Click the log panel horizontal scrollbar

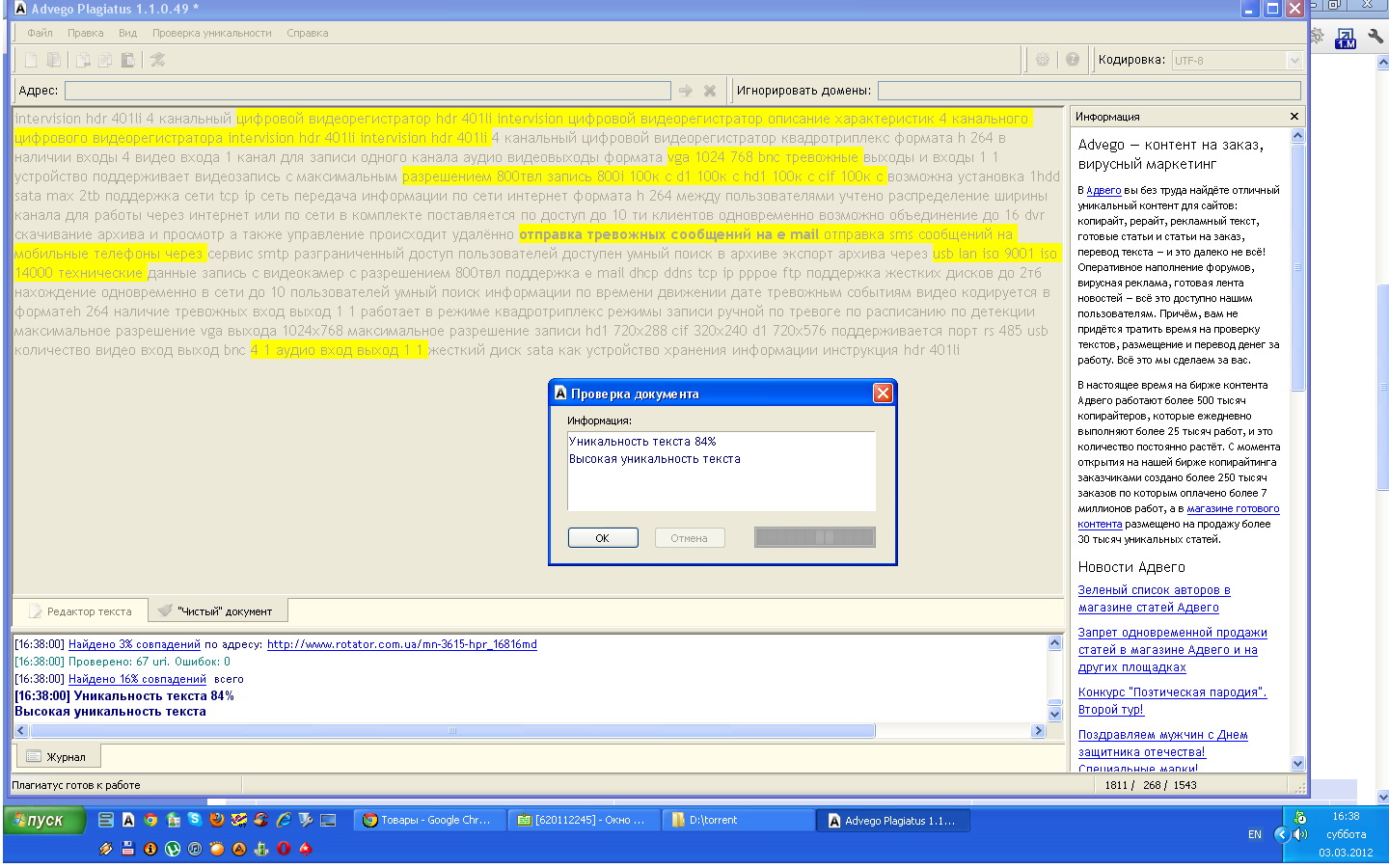(451, 731)
